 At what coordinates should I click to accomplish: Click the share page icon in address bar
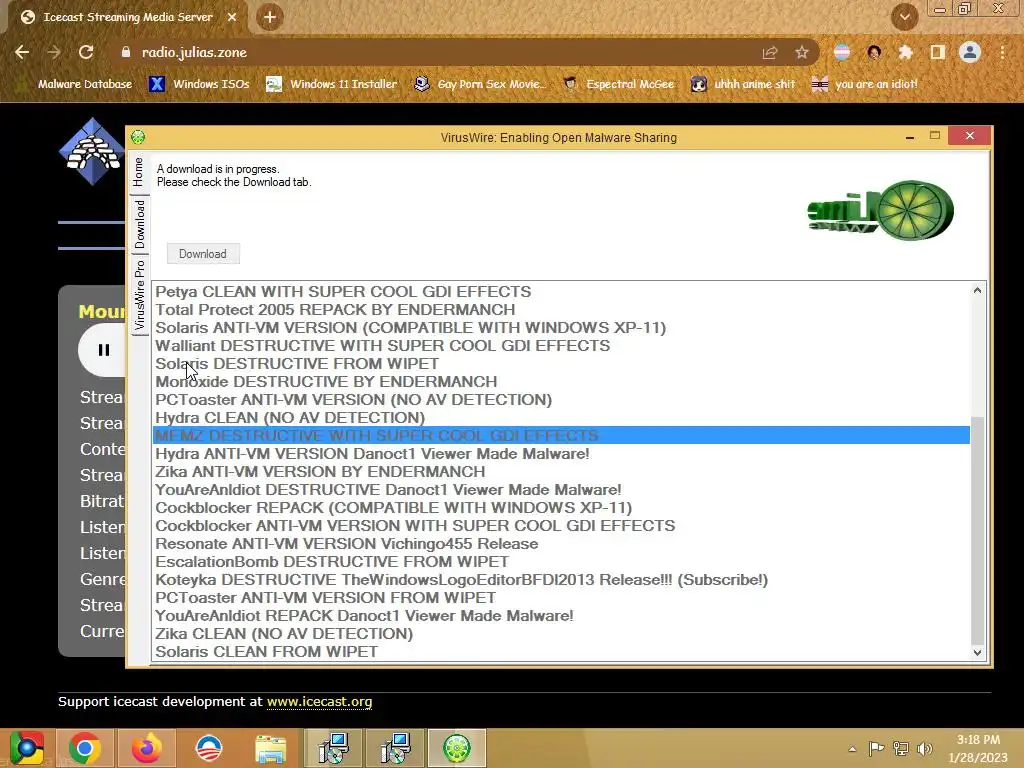point(770,52)
